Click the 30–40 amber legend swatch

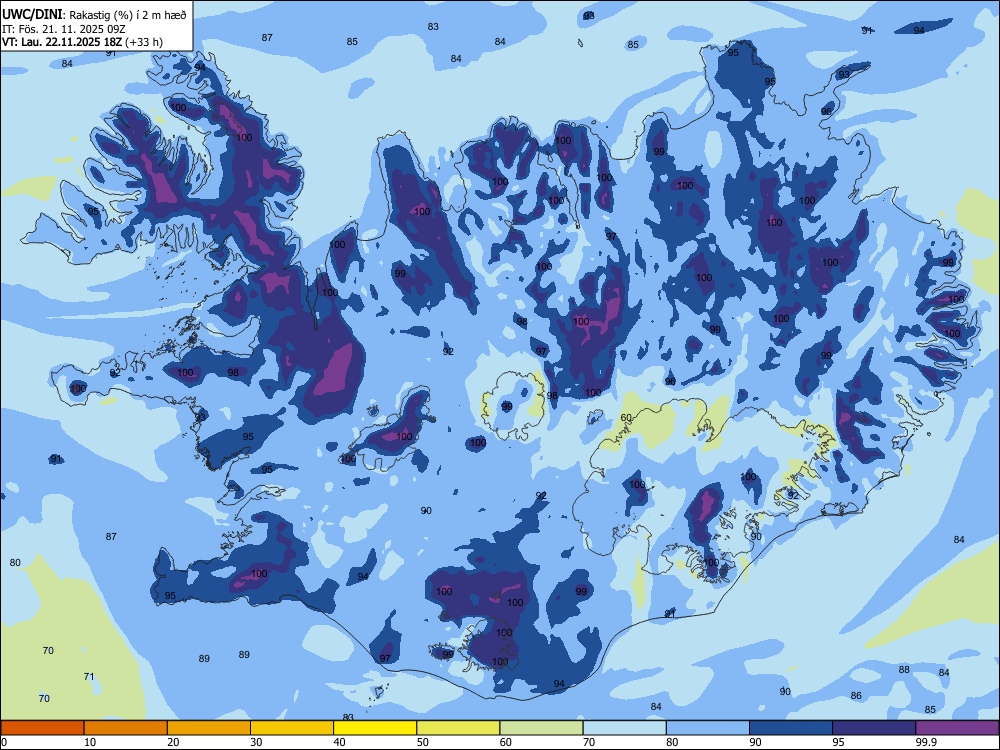pos(292,728)
